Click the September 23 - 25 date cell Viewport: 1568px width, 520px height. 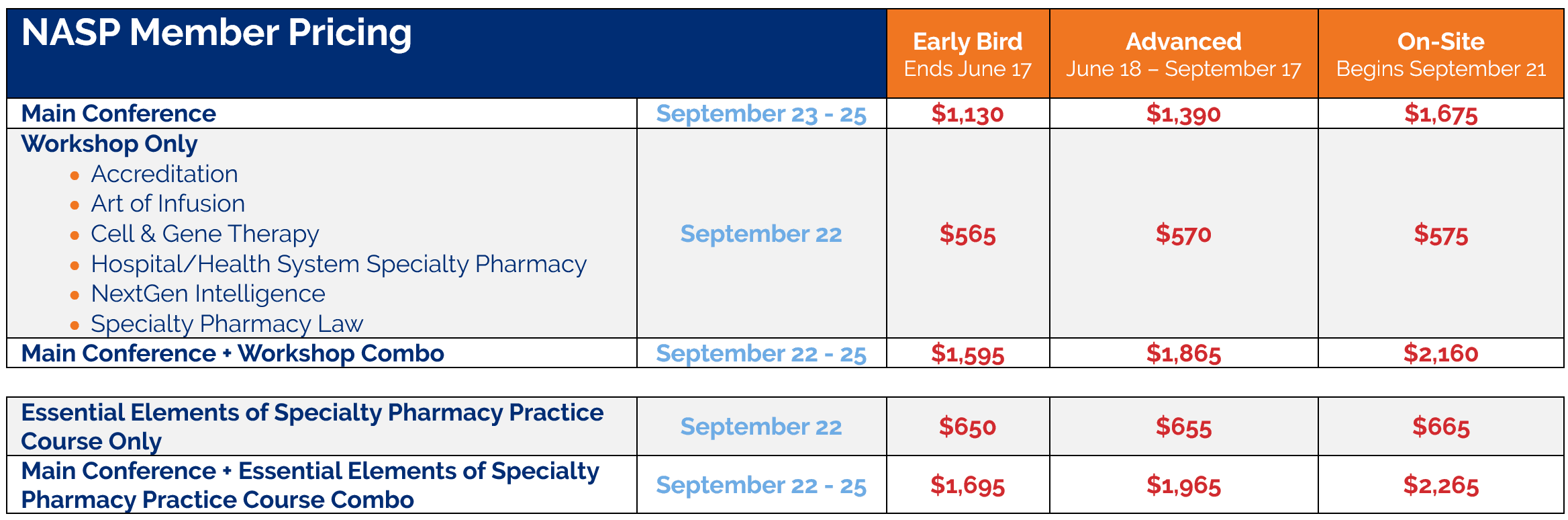[761, 114]
